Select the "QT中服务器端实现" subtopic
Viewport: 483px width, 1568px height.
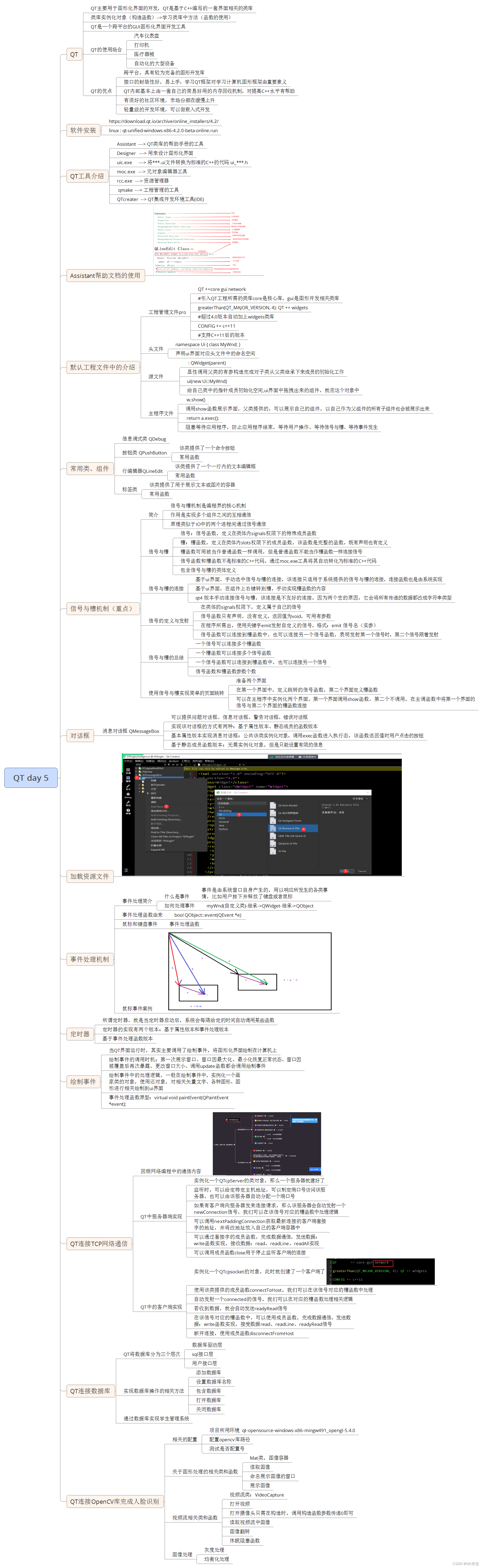click(x=161, y=1216)
